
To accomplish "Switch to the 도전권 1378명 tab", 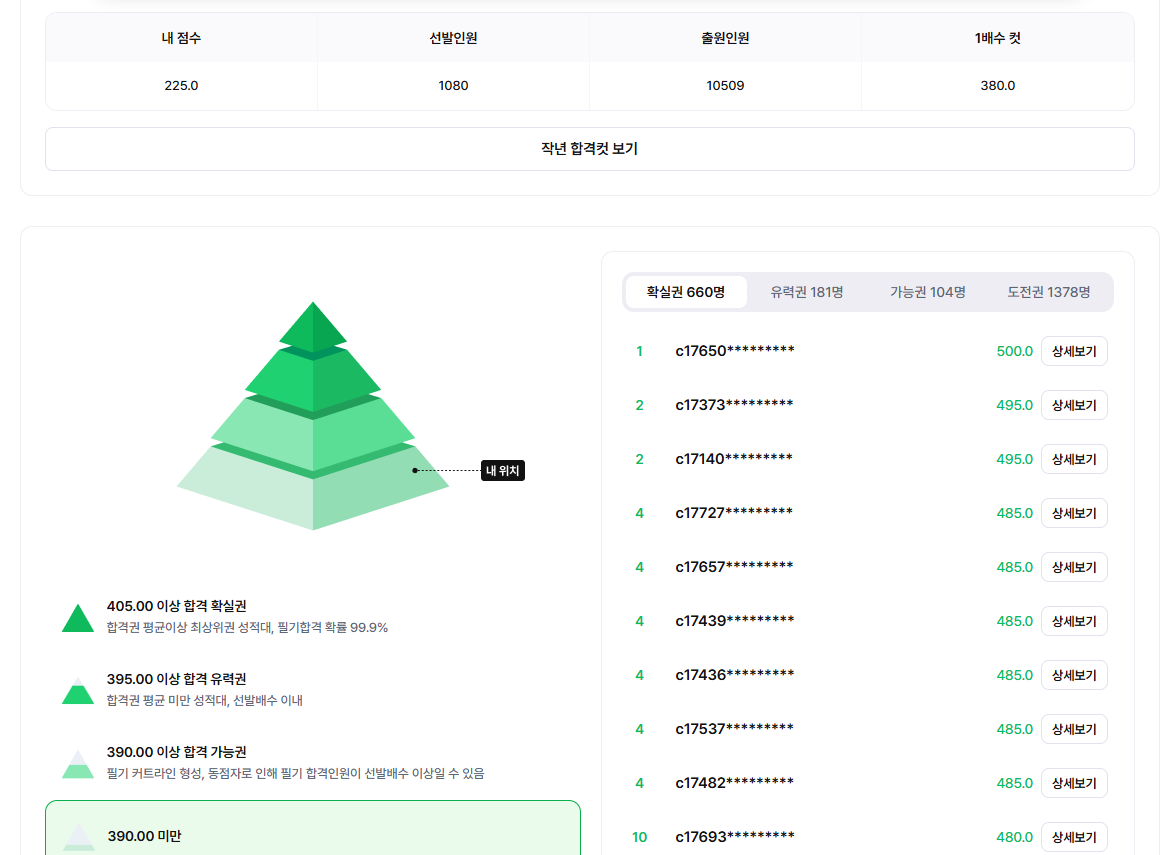I will coord(1048,292).
